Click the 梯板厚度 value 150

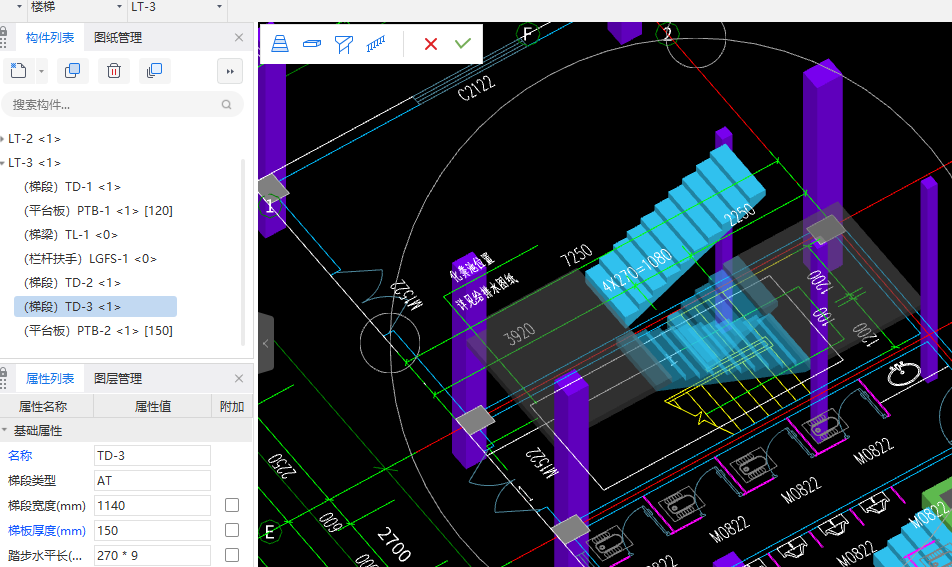click(x=152, y=531)
